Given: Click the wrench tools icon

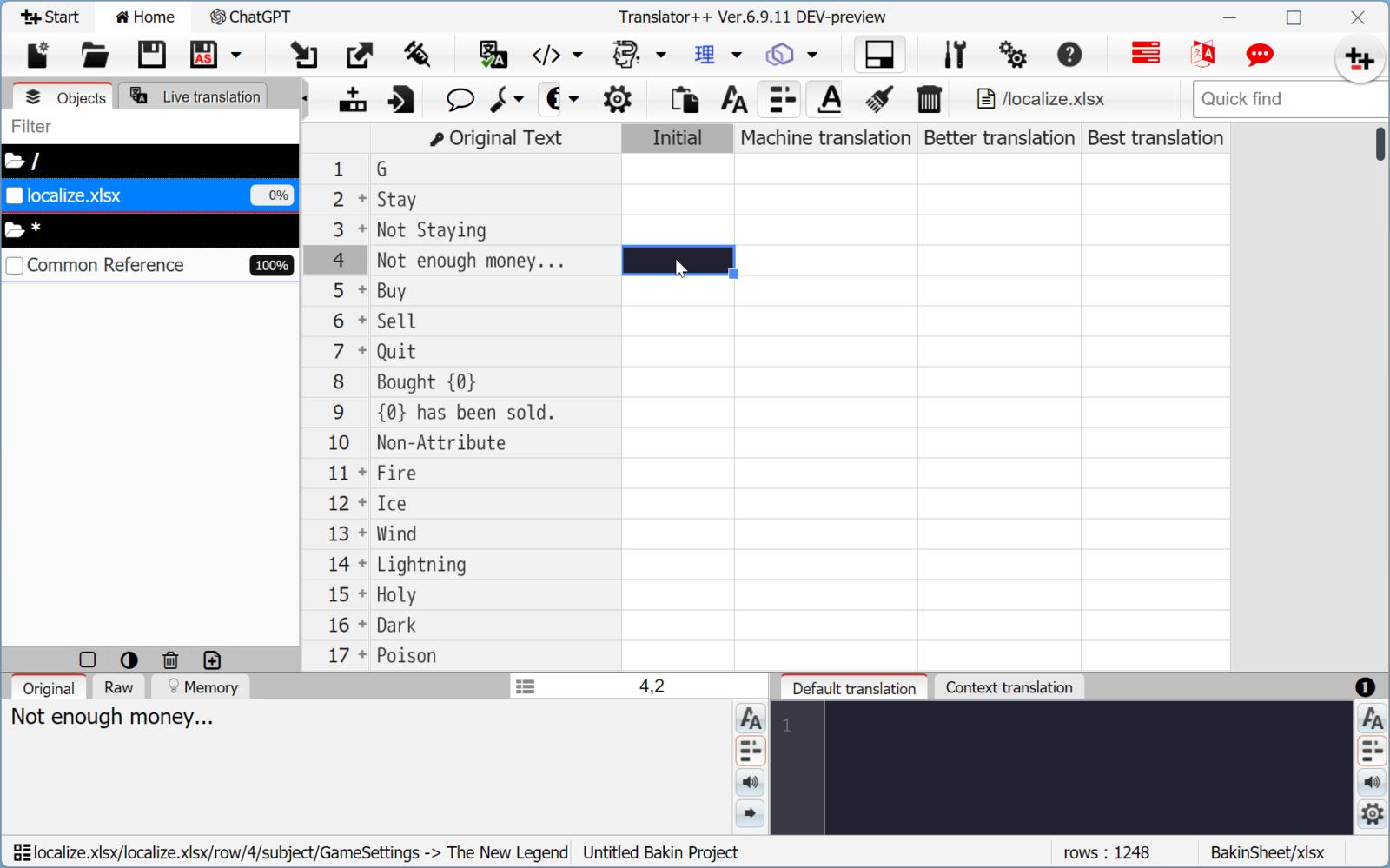Looking at the screenshot, I should [955, 54].
